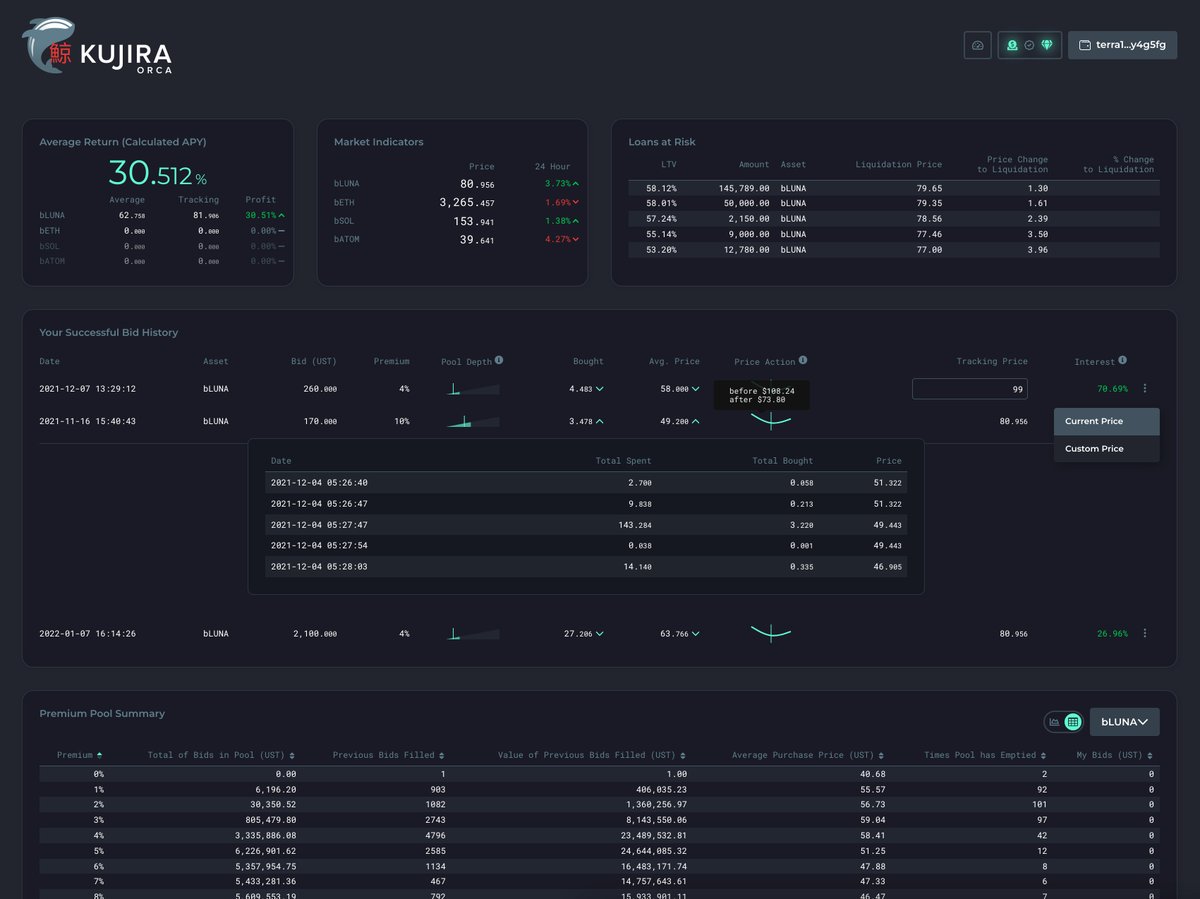Click the wallet icon beside terra1 address
The width and height of the screenshot is (1200, 899).
[x=1085, y=45]
